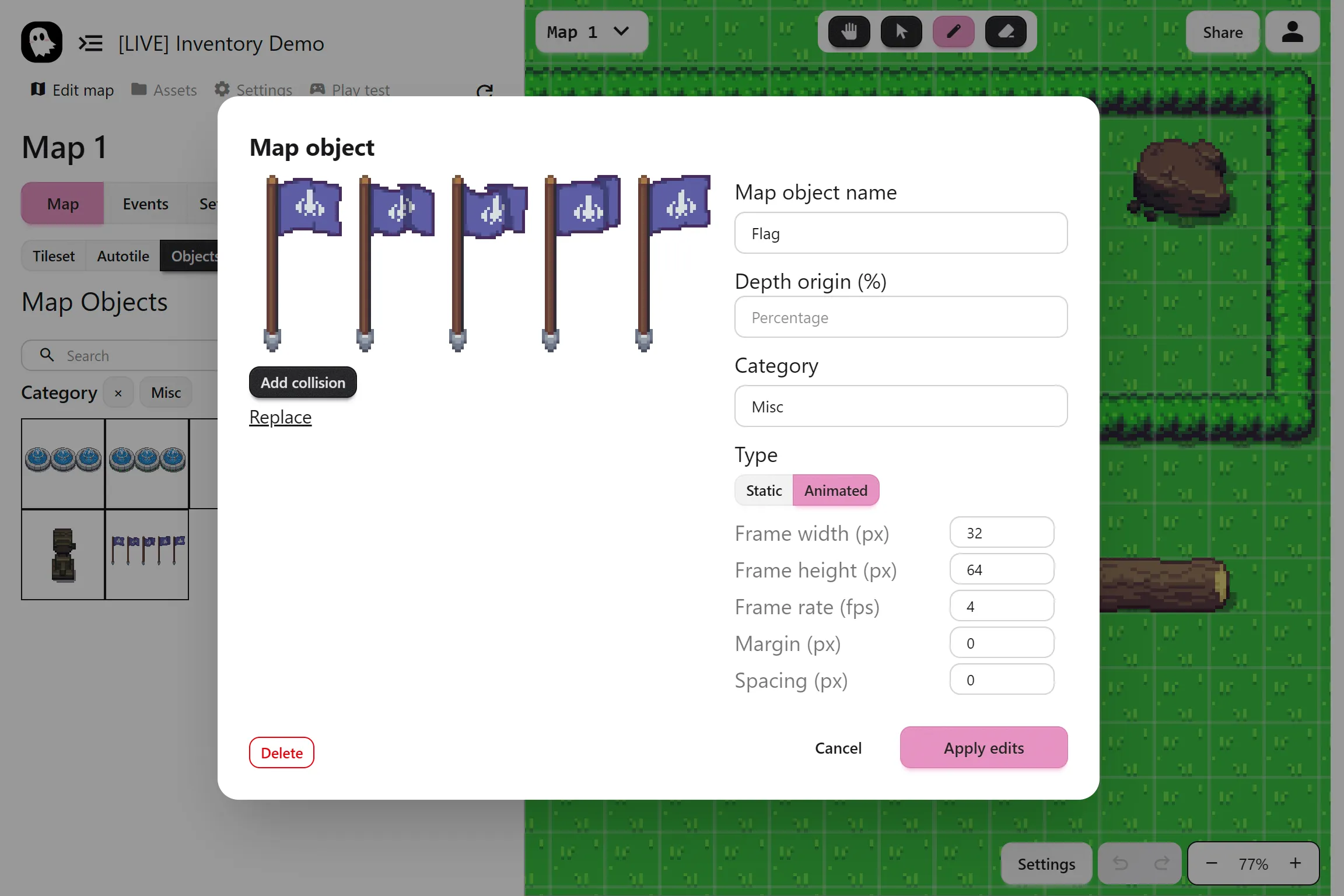Set object type to Static
The width and height of the screenshot is (1344, 896).
764,491
